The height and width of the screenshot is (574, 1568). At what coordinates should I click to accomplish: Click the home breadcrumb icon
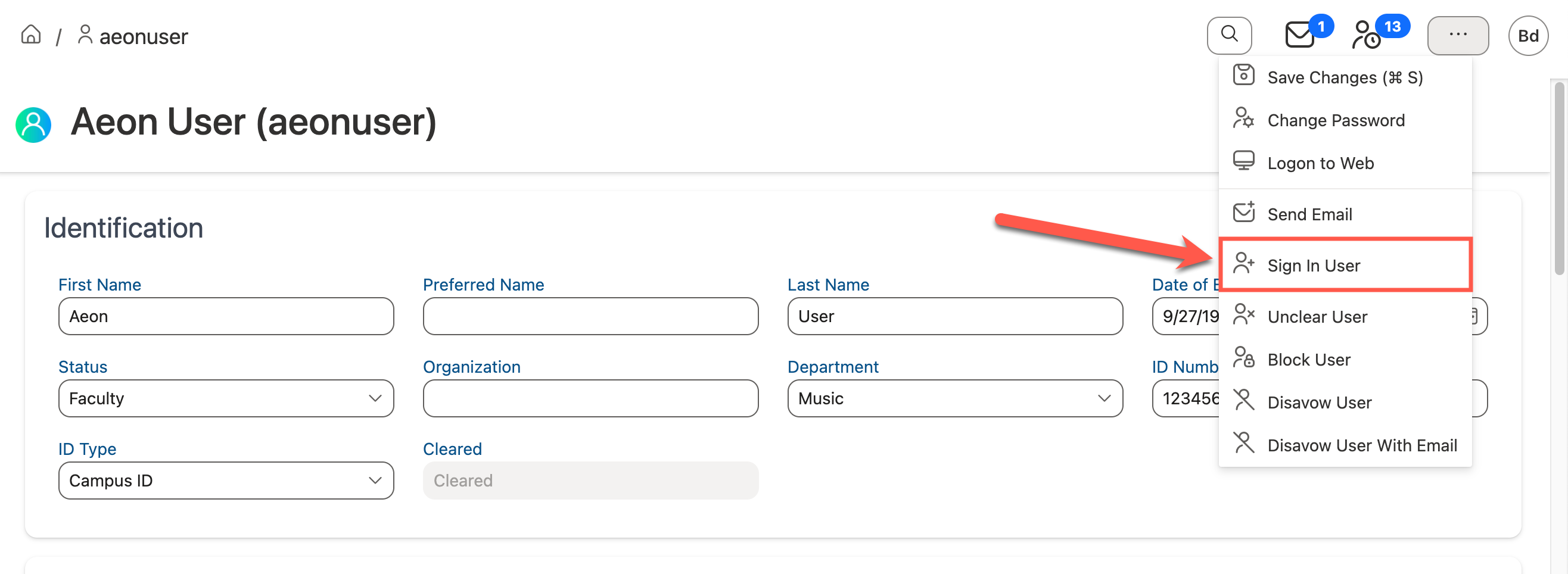[x=30, y=35]
